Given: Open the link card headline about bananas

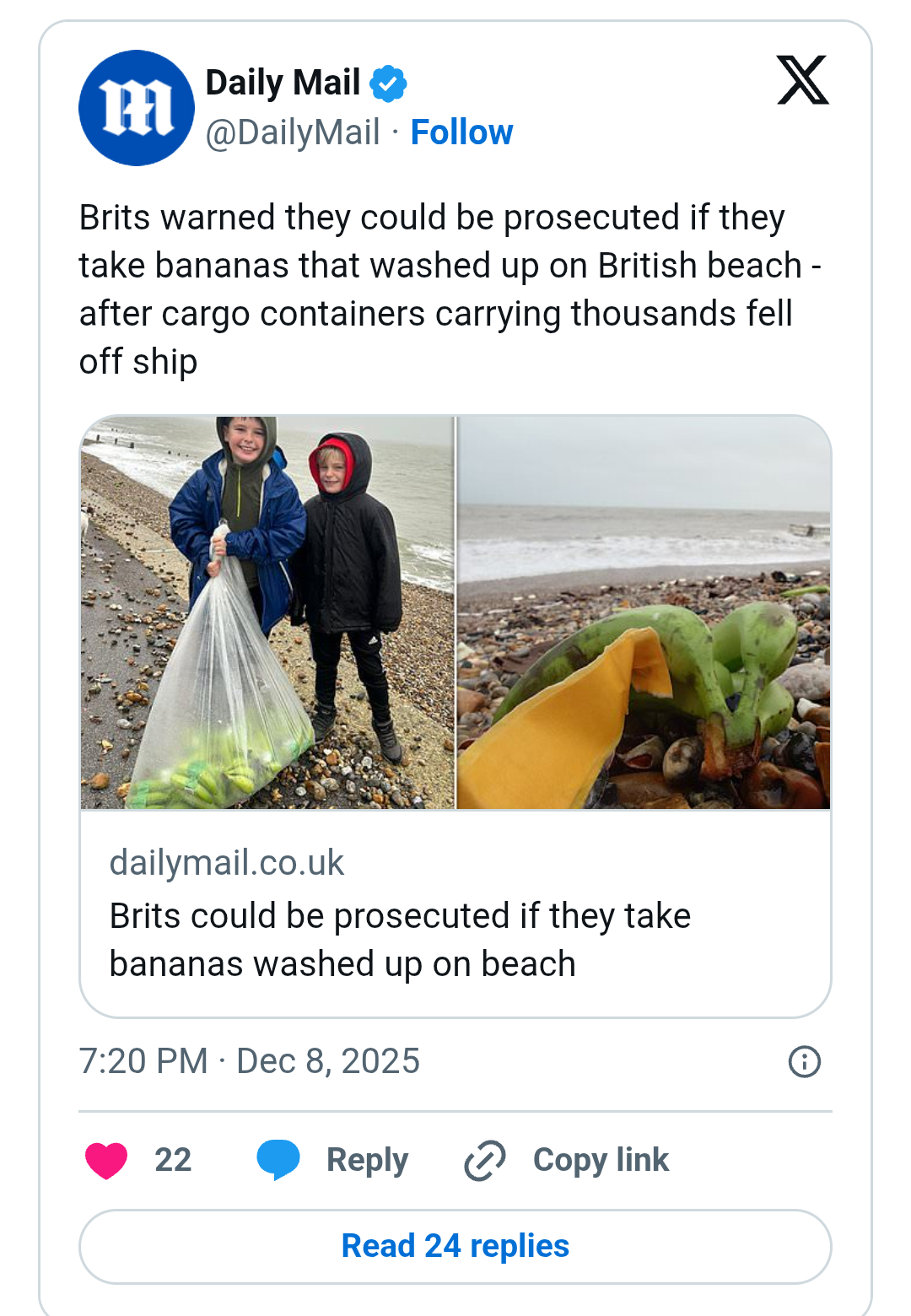Looking at the screenshot, I should (400, 940).
